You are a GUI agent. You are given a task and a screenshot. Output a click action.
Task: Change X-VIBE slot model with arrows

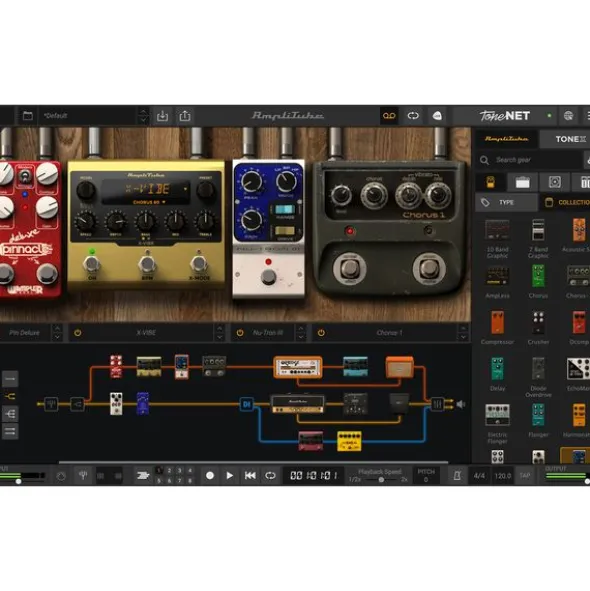tap(219, 333)
